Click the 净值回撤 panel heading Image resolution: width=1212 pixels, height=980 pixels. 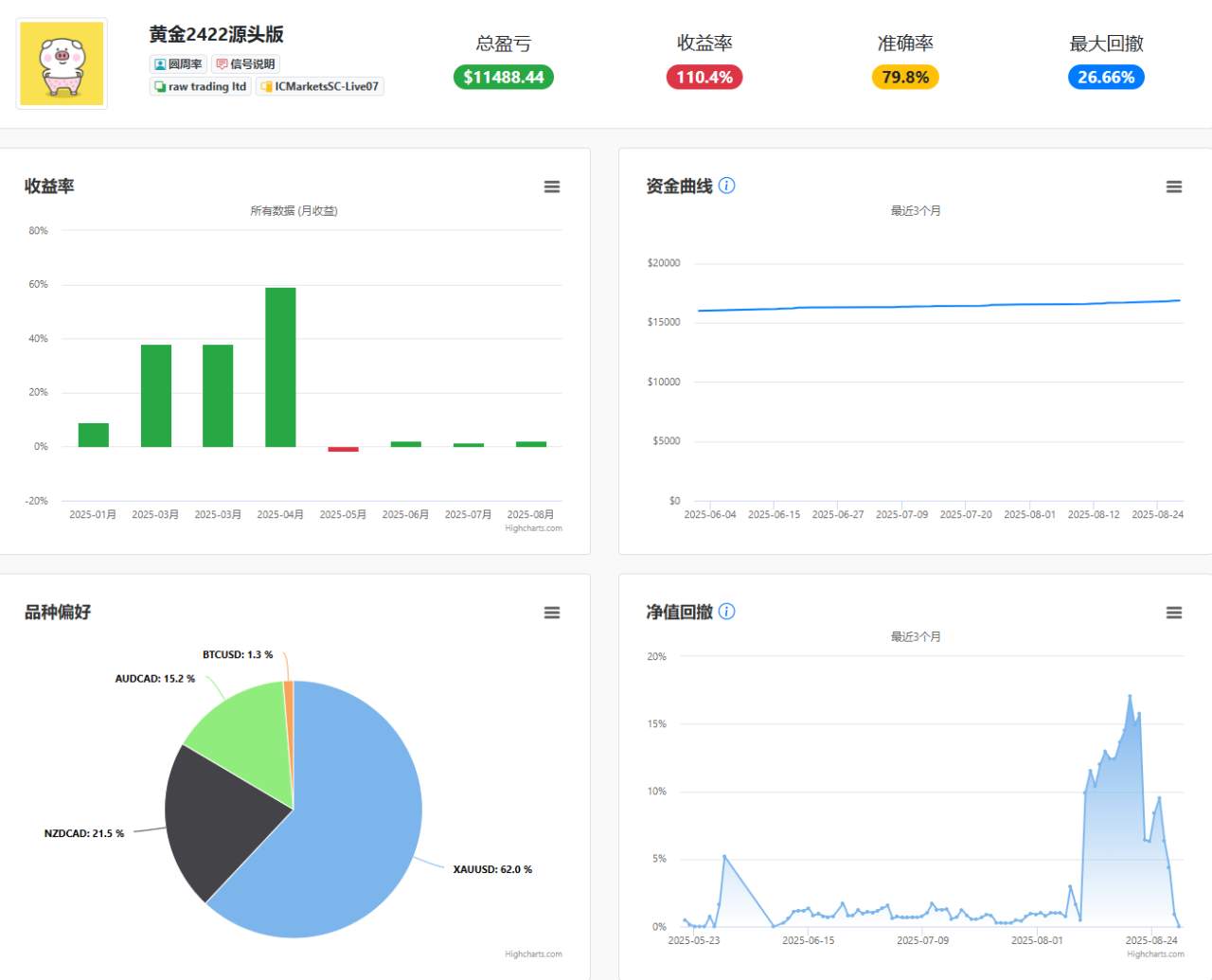(679, 613)
